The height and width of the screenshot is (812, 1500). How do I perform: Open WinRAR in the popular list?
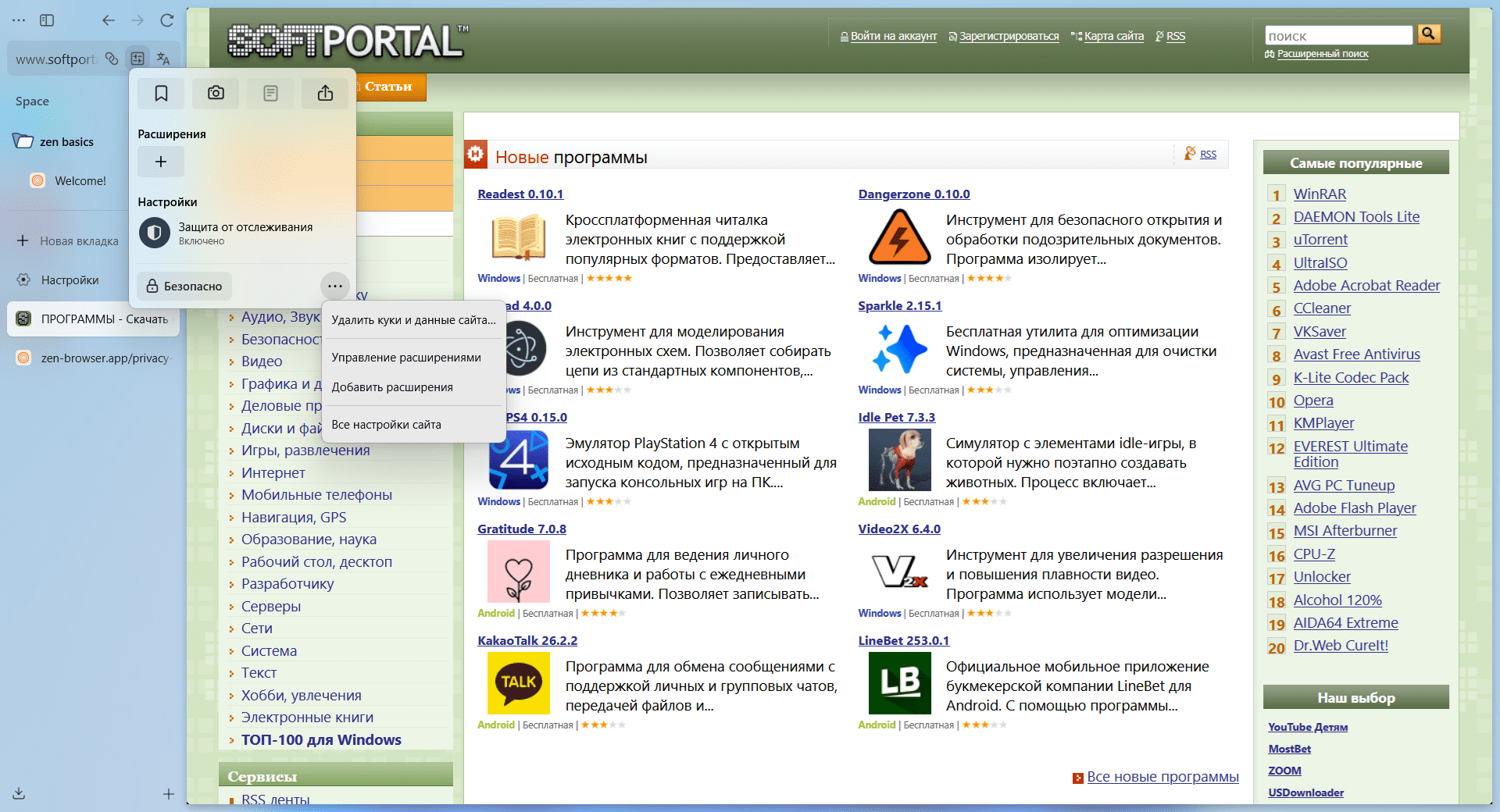click(1320, 194)
